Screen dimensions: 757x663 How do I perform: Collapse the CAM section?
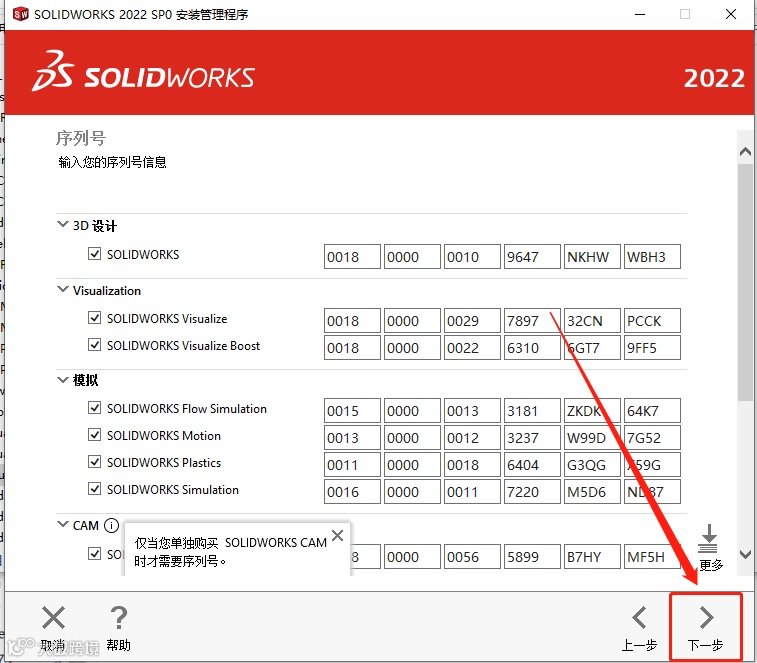coord(63,524)
